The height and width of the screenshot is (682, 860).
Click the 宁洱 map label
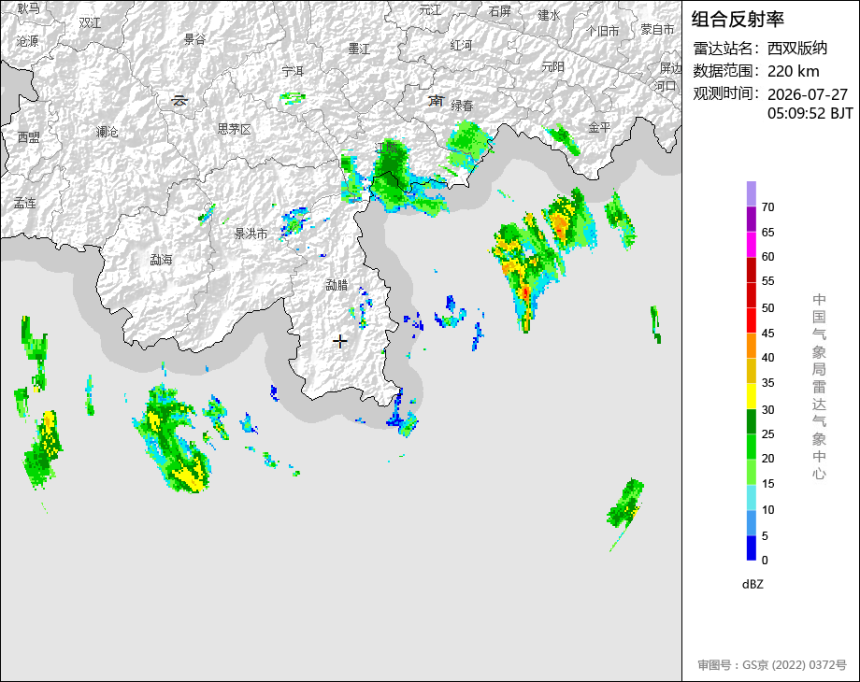(x=293, y=71)
